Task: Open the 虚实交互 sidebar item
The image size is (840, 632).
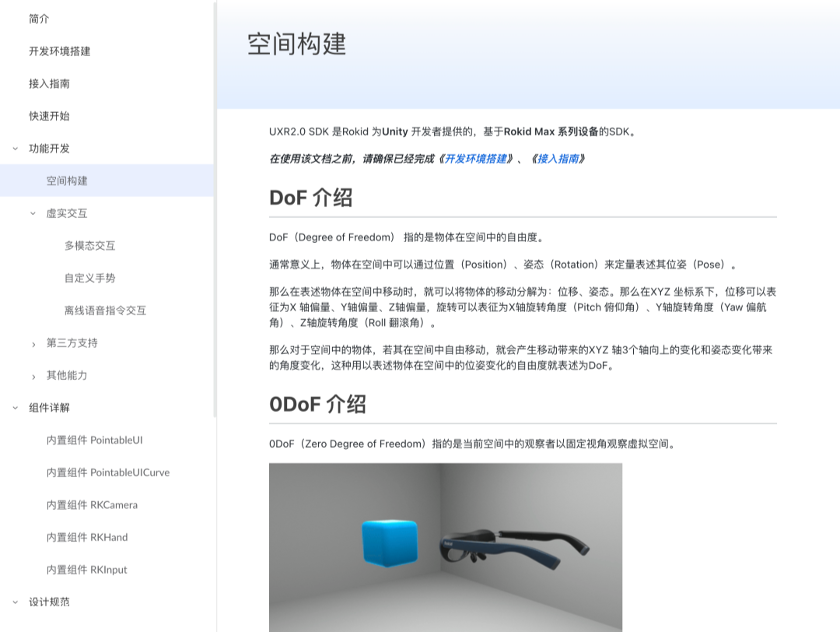Action: [x=66, y=213]
